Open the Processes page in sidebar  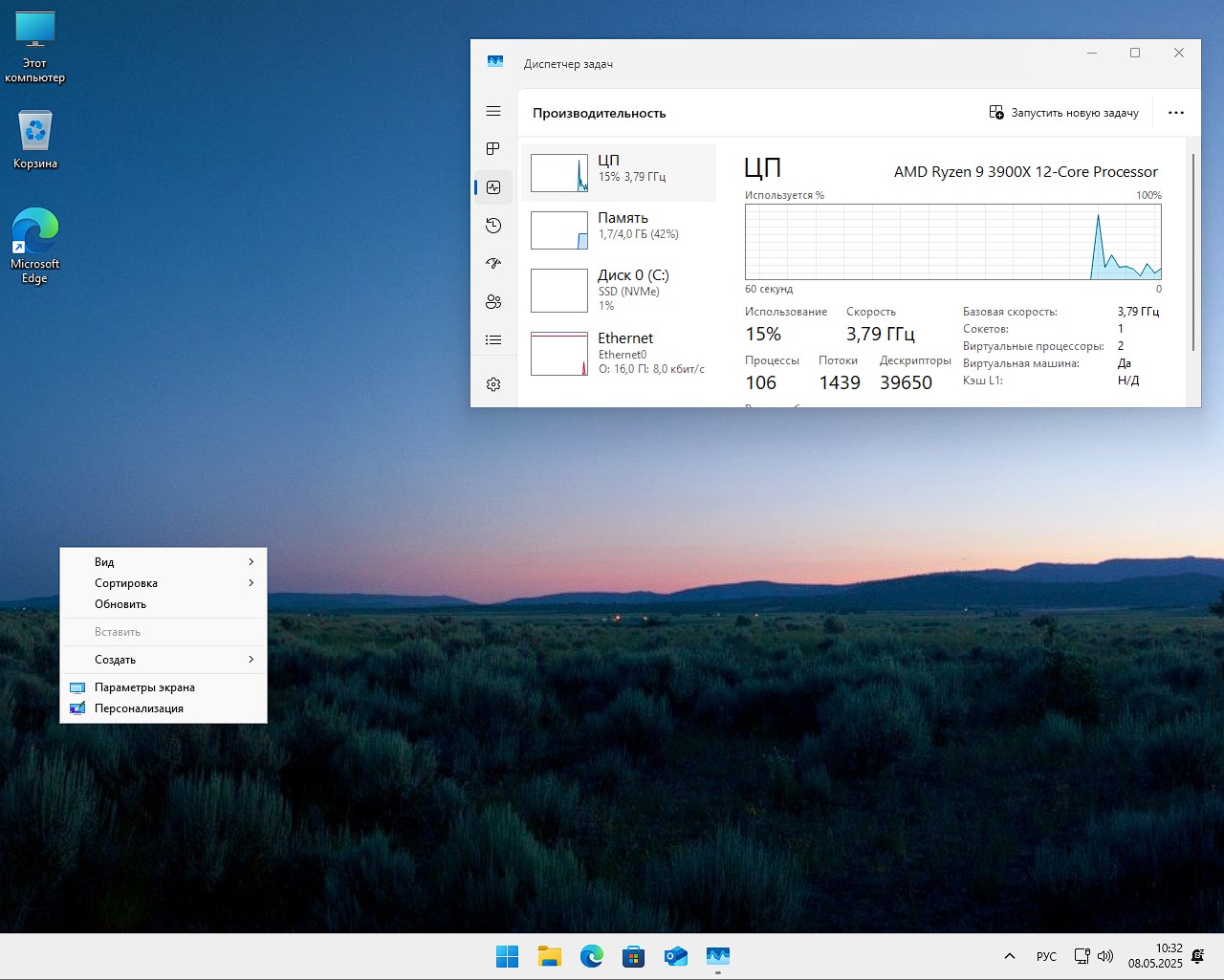[493, 149]
